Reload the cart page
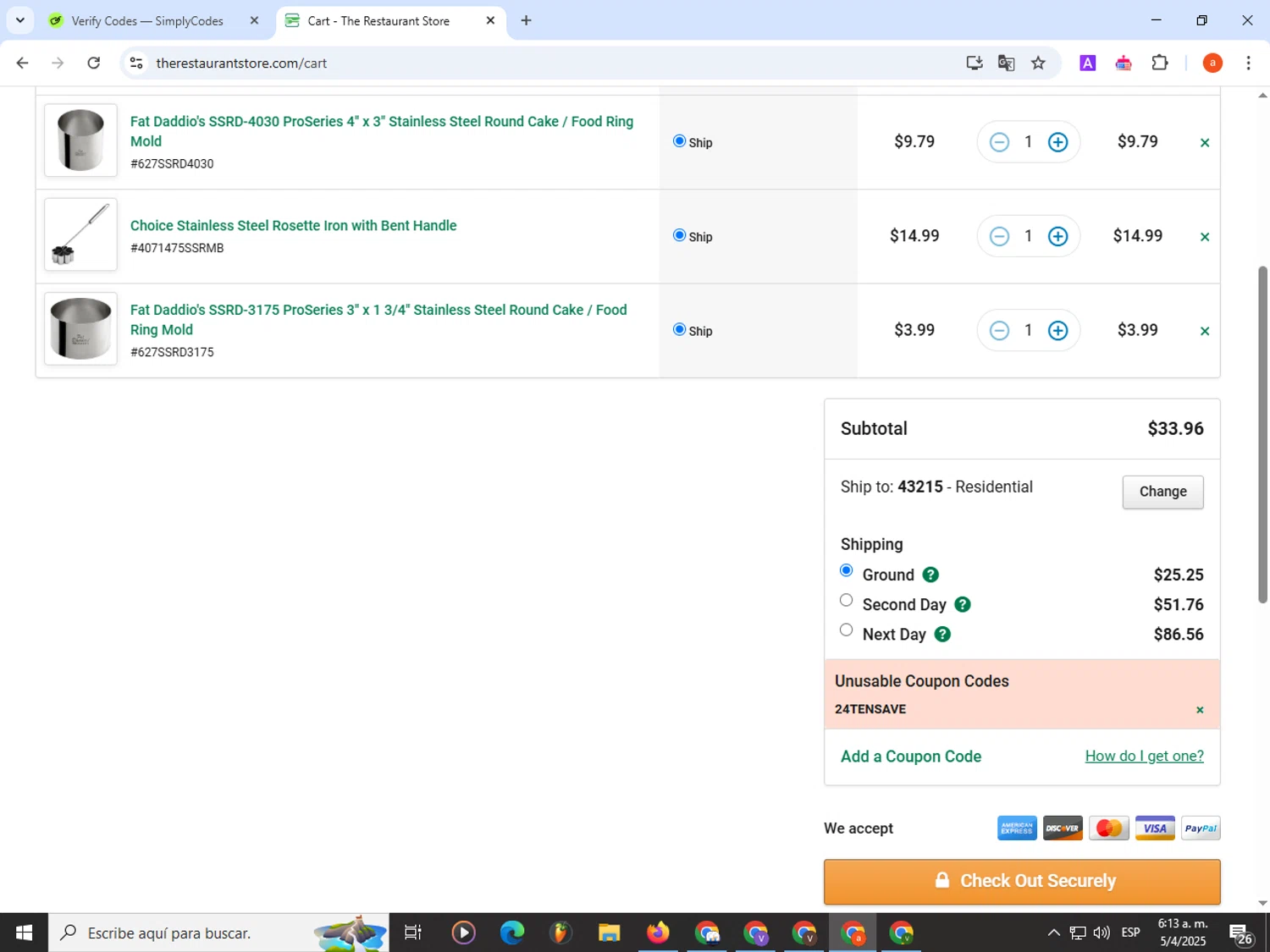This screenshot has height=952, width=1270. point(94,63)
